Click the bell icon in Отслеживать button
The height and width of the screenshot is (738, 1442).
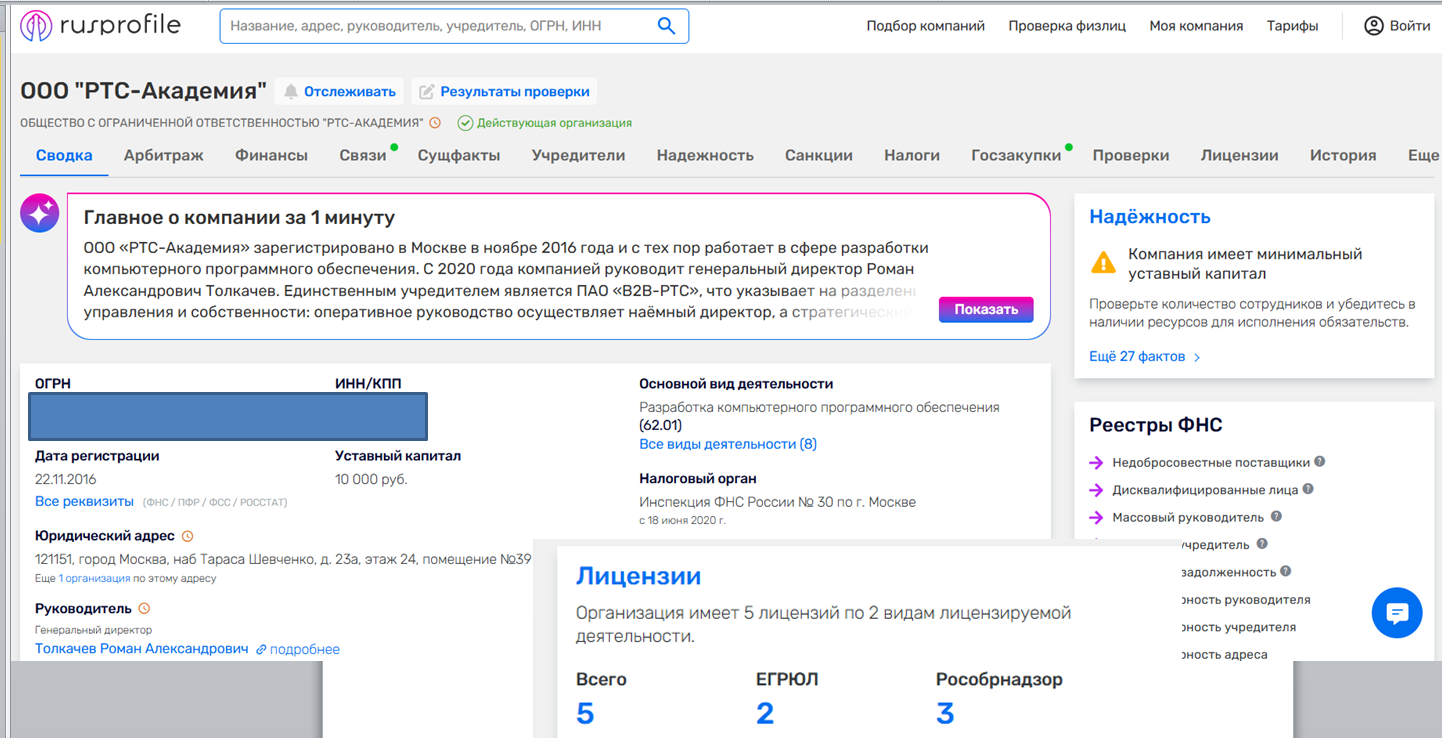pyautogui.click(x=291, y=92)
